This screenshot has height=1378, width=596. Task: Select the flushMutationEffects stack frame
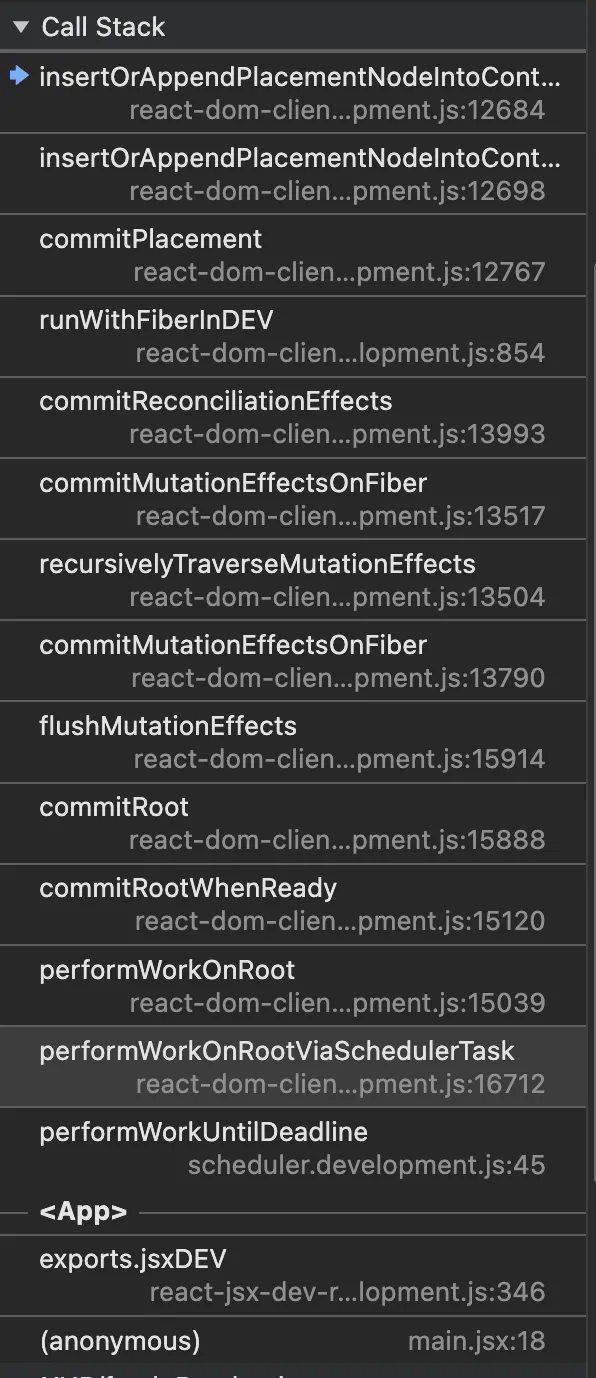tap(293, 742)
